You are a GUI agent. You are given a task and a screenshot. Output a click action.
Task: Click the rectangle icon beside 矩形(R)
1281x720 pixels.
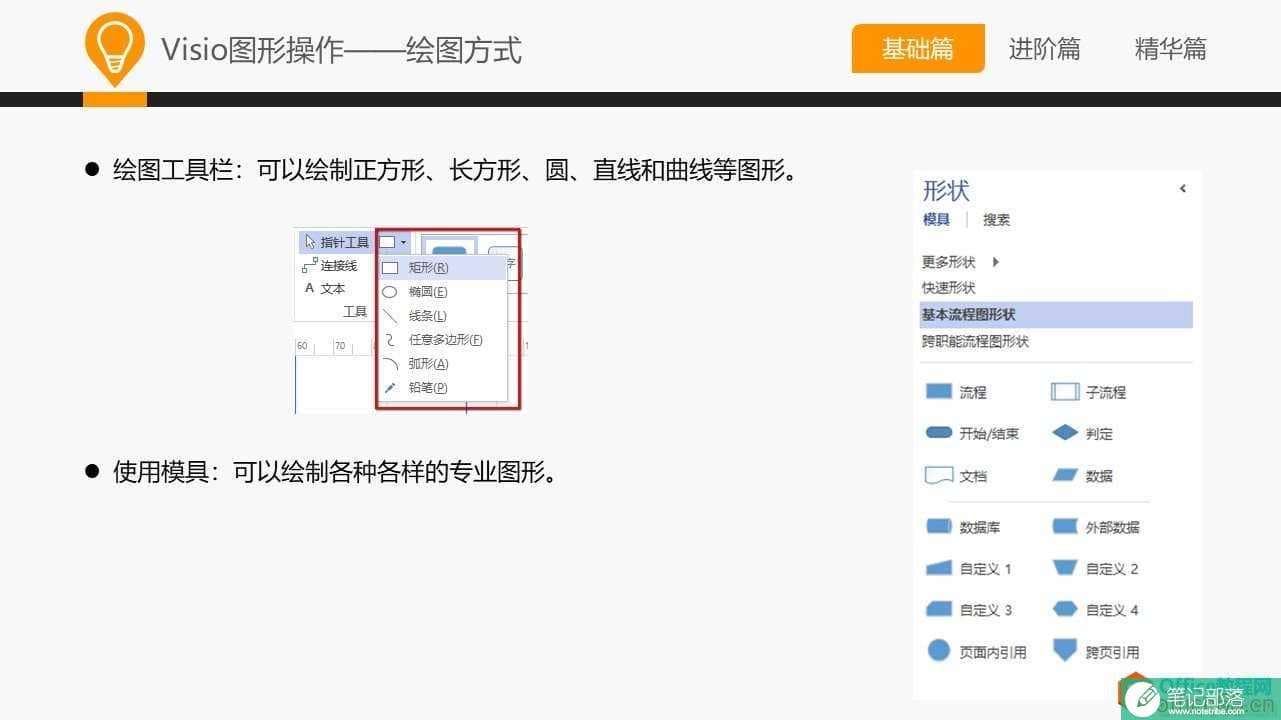click(390, 268)
